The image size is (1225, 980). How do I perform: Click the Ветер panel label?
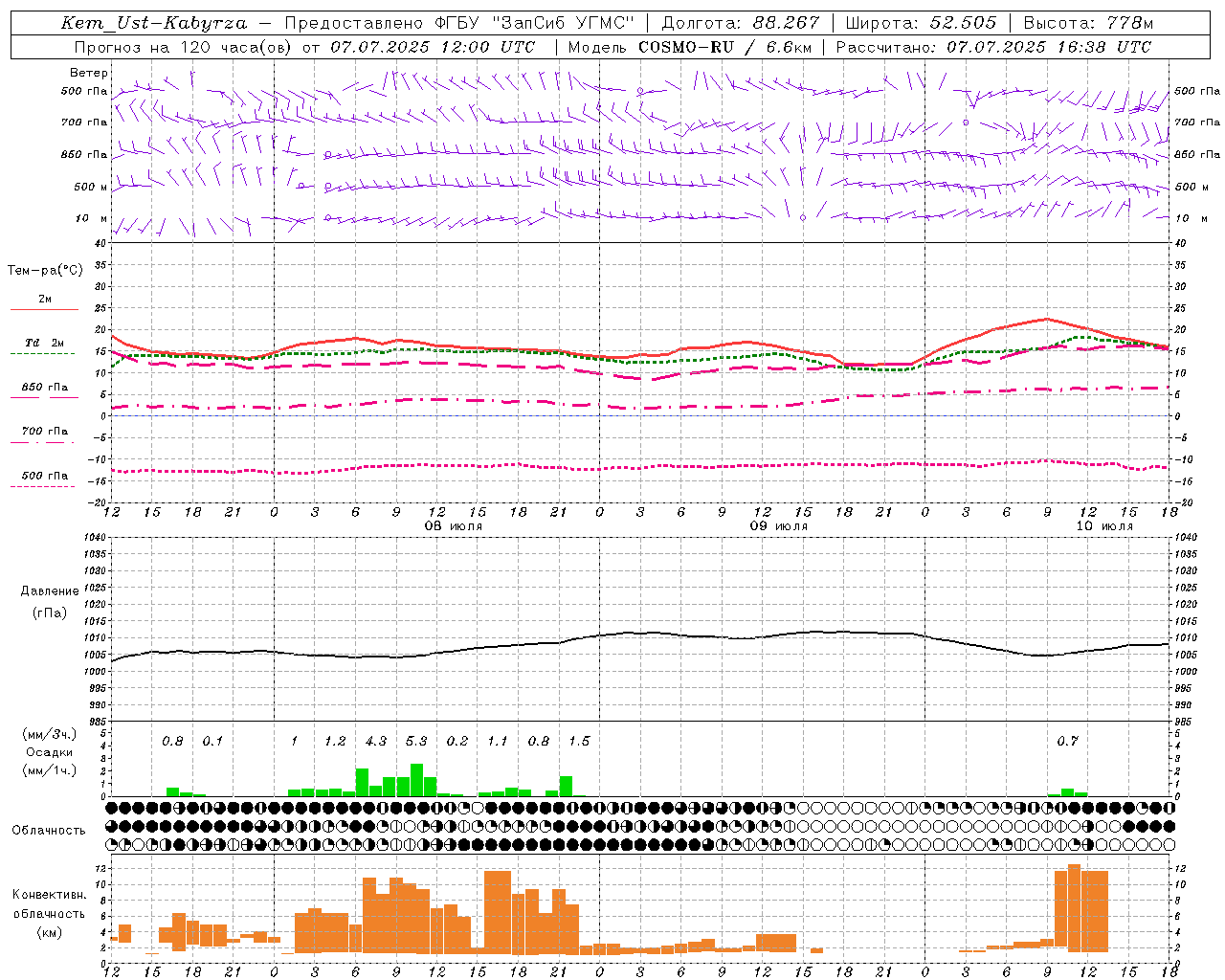click(89, 73)
